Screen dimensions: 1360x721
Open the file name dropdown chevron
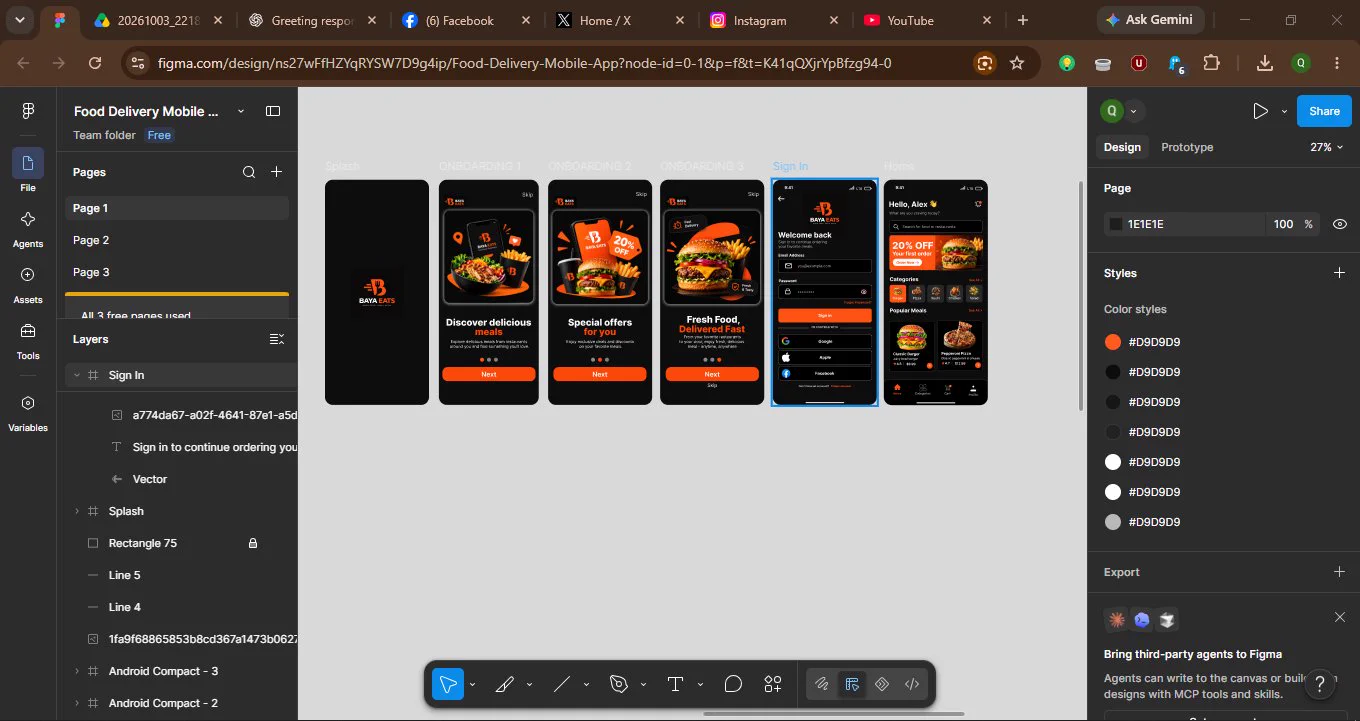click(x=240, y=111)
